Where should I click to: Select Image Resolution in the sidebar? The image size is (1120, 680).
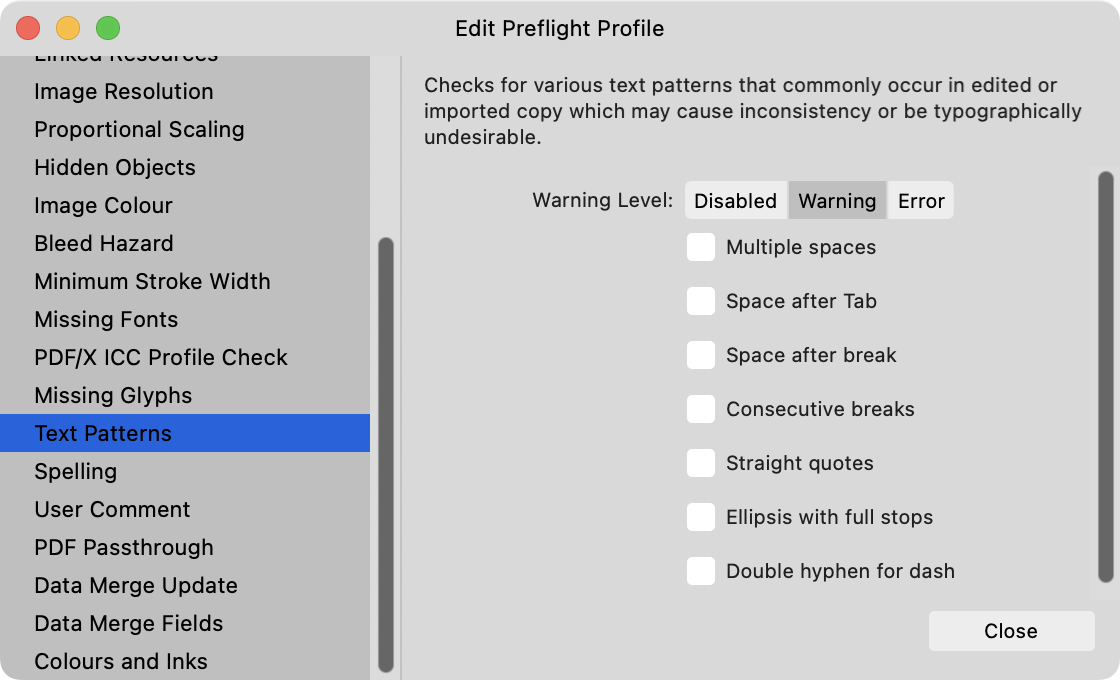(124, 92)
